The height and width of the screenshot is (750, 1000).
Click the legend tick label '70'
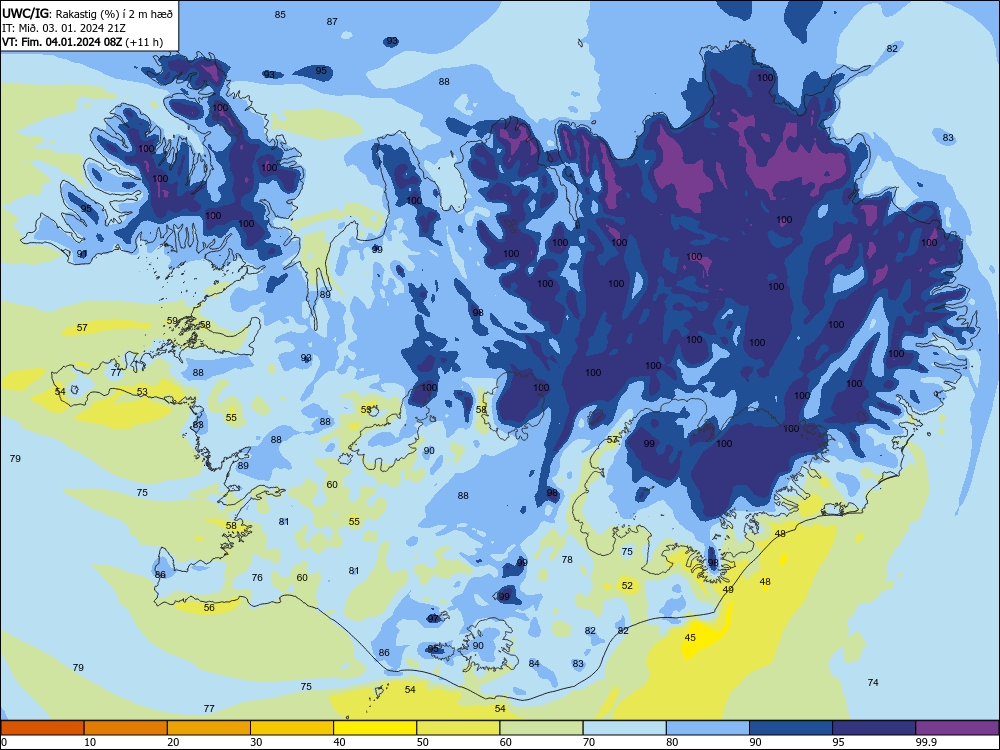coord(589,742)
